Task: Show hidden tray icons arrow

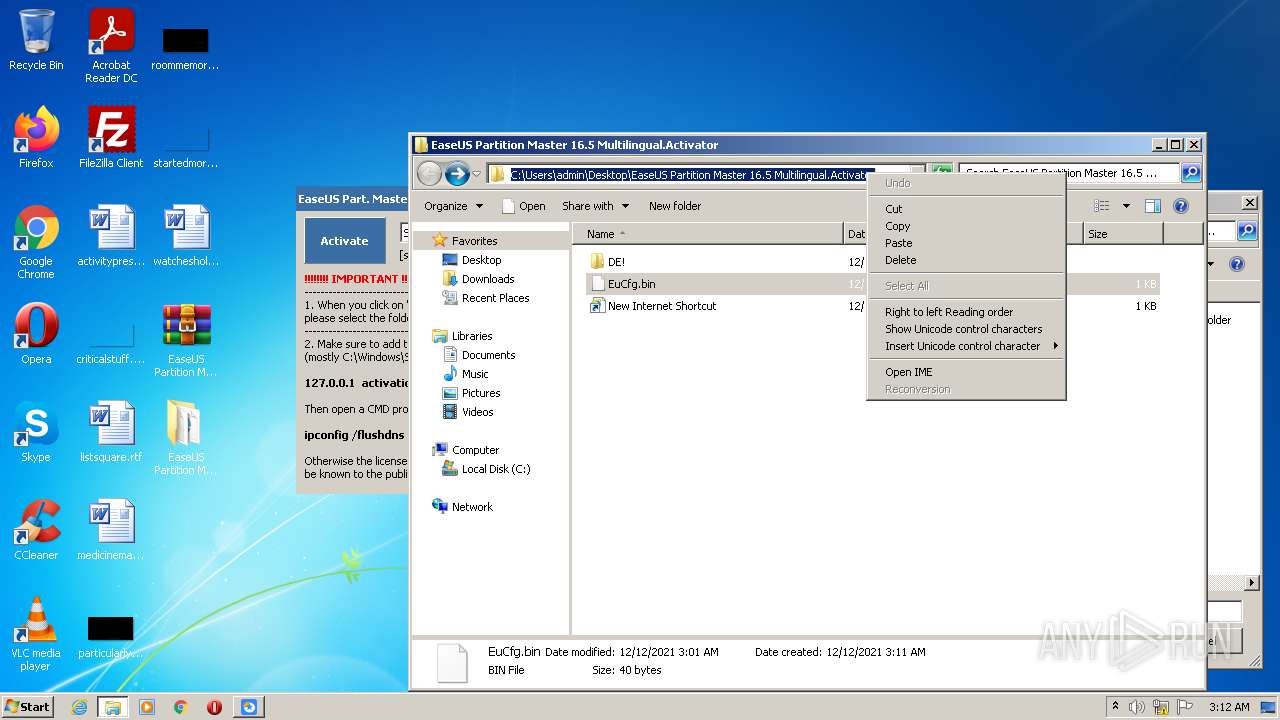Action: (1115, 707)
